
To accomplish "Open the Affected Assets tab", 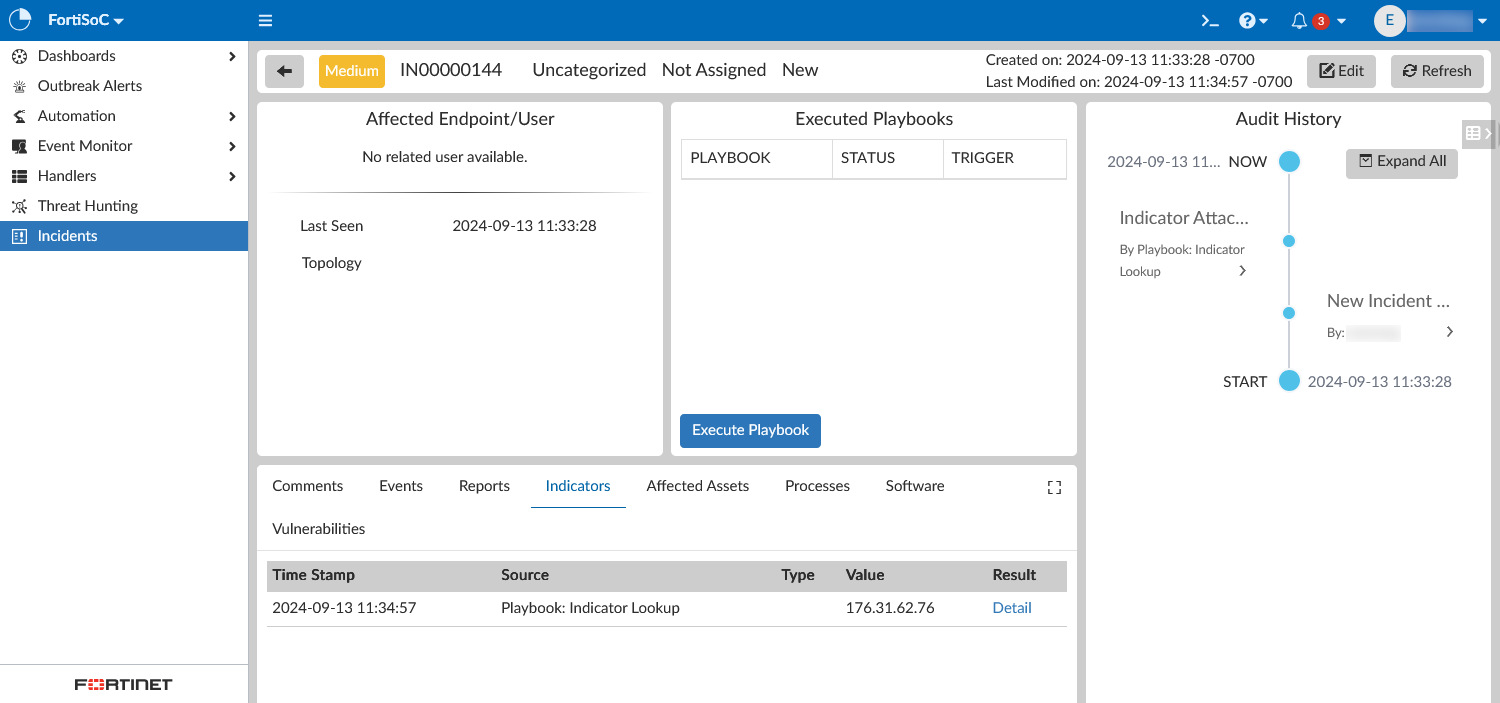I will [697, 486].
